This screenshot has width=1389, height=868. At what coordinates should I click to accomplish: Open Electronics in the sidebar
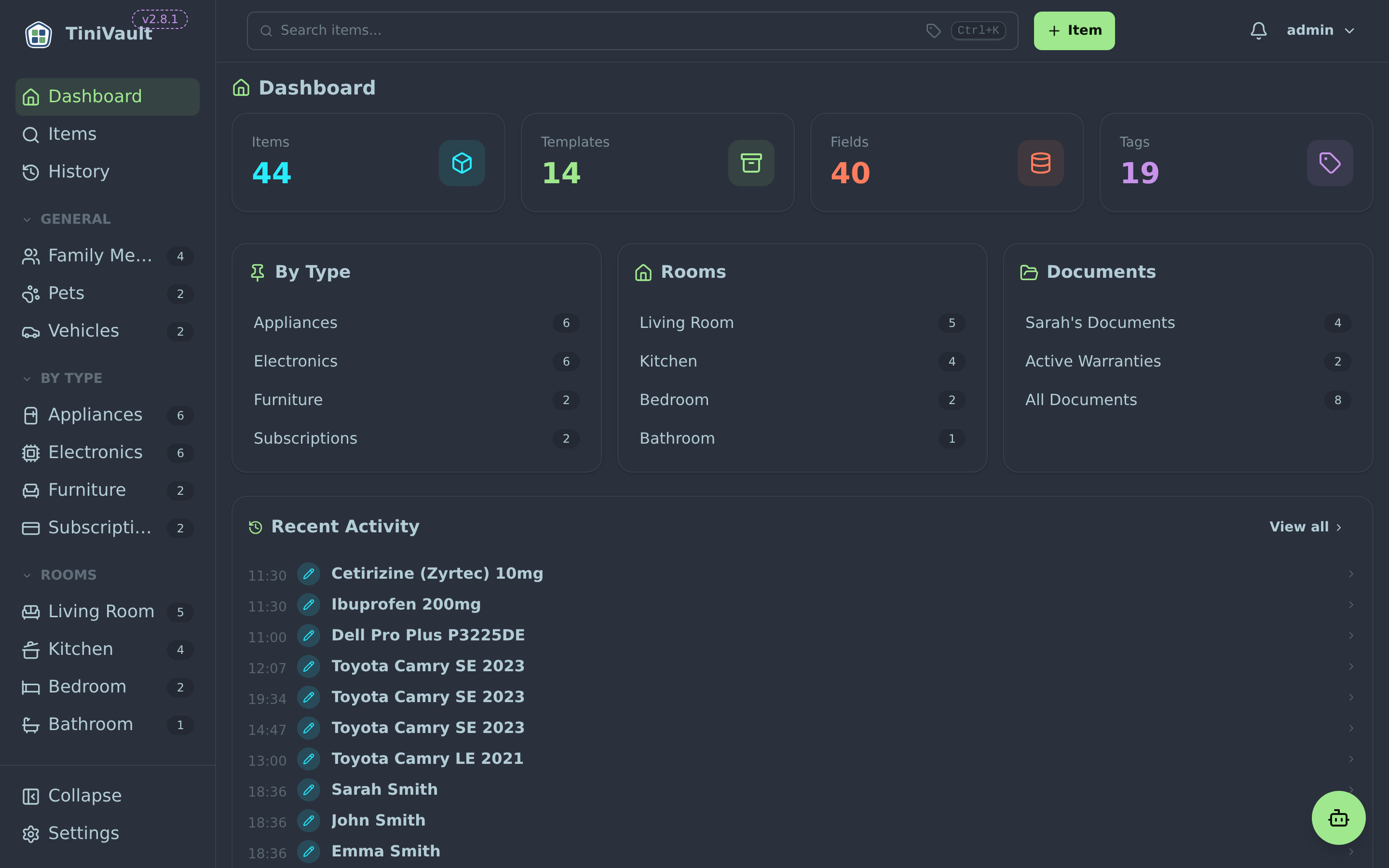(x=108, y=452)
